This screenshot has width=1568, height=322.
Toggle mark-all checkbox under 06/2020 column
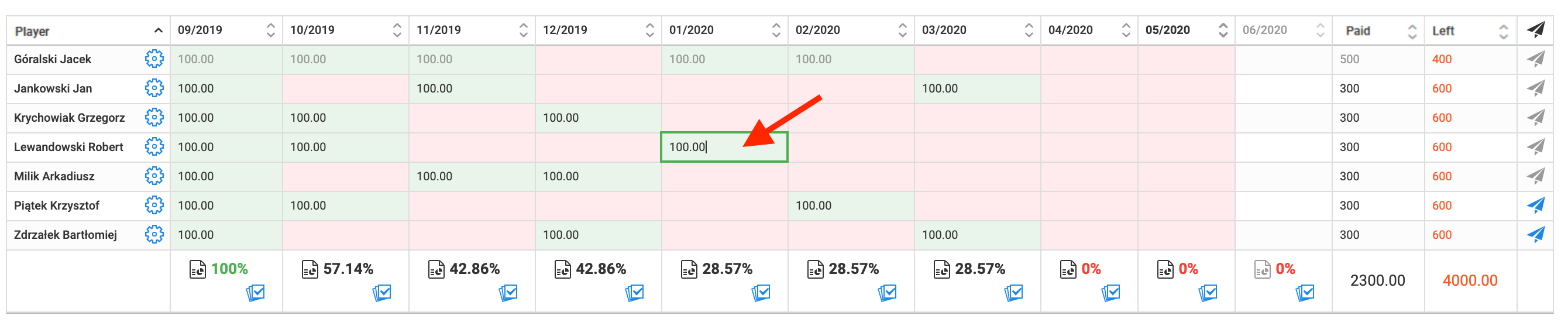[1305, 293]
